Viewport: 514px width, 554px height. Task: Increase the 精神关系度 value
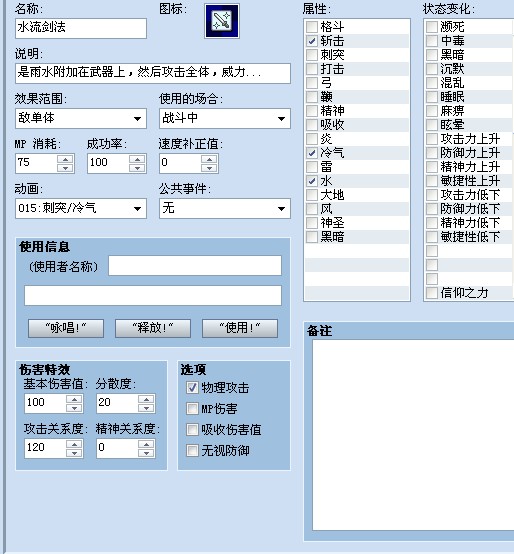coord(146,444)
